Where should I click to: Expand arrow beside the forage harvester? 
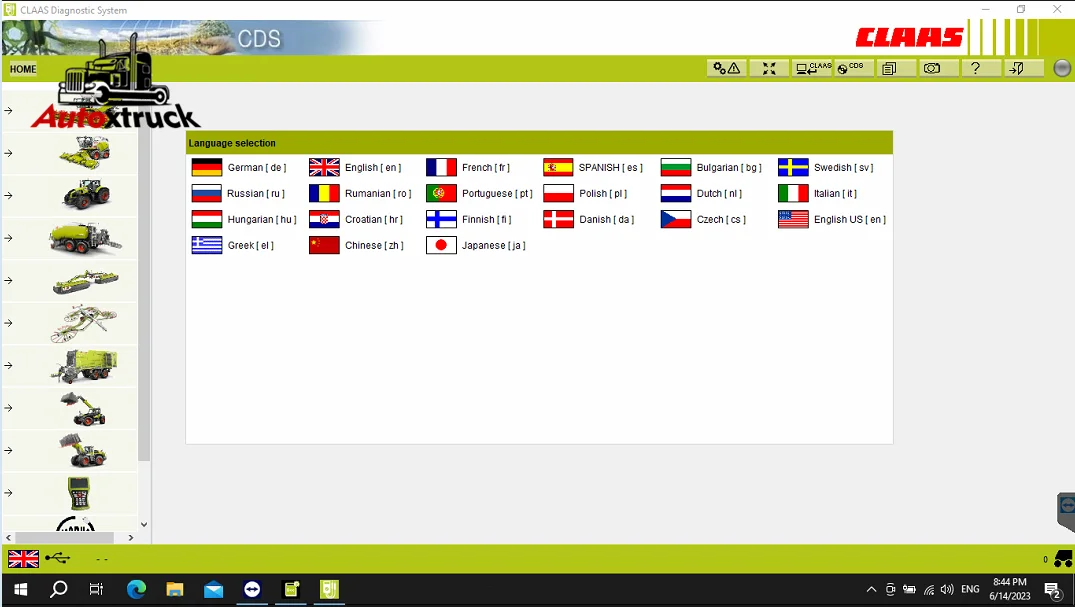coord(8,153)
